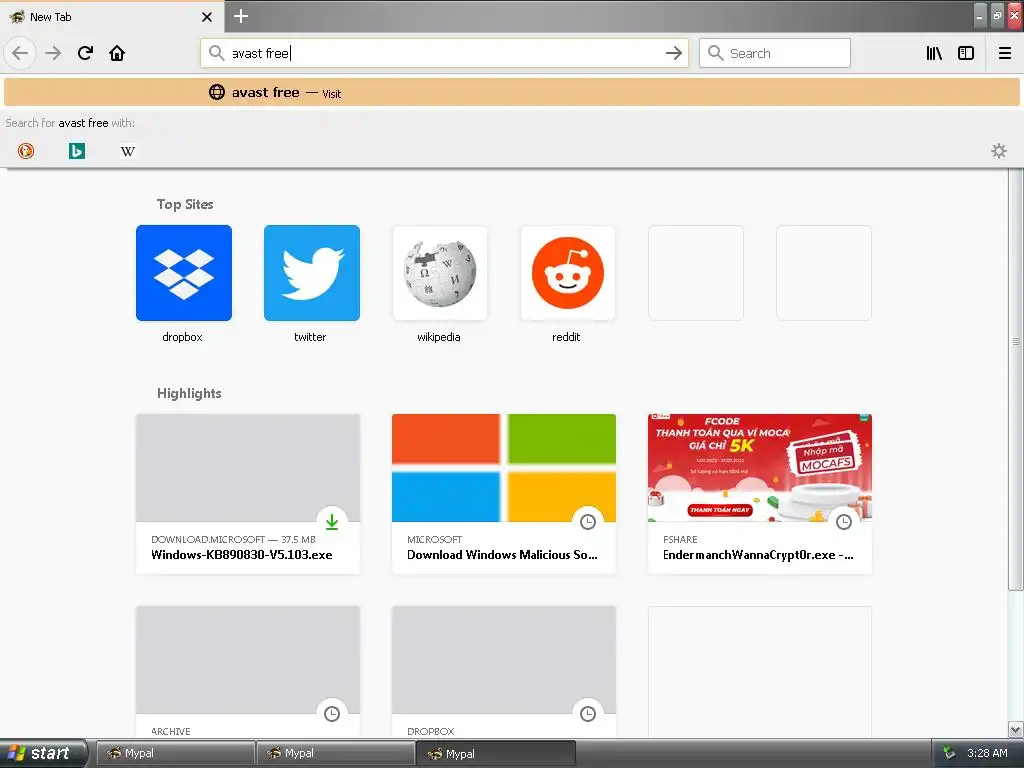Screen dimensions: 1024x768
Task: Click the 'dropbox' label under its tile
Action: [x=182, y=337]
